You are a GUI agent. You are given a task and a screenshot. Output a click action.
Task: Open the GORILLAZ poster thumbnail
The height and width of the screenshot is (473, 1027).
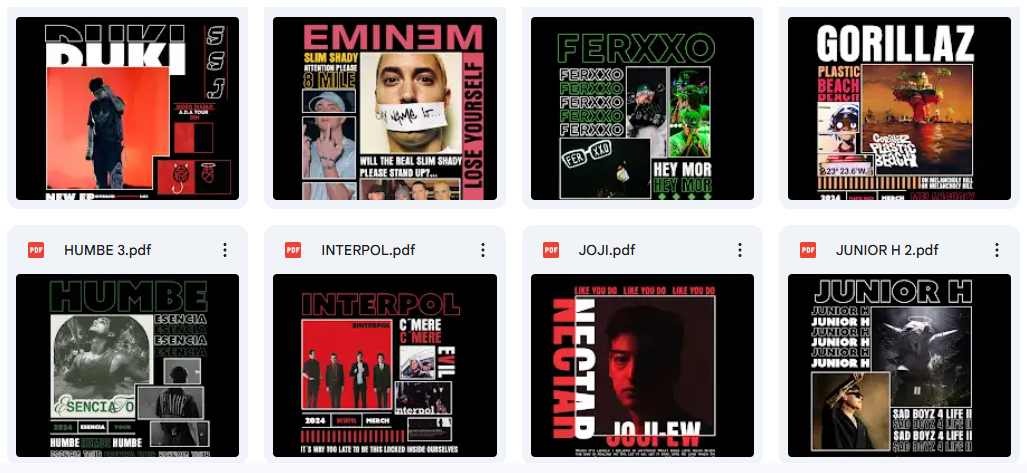[x=899, y=108]
